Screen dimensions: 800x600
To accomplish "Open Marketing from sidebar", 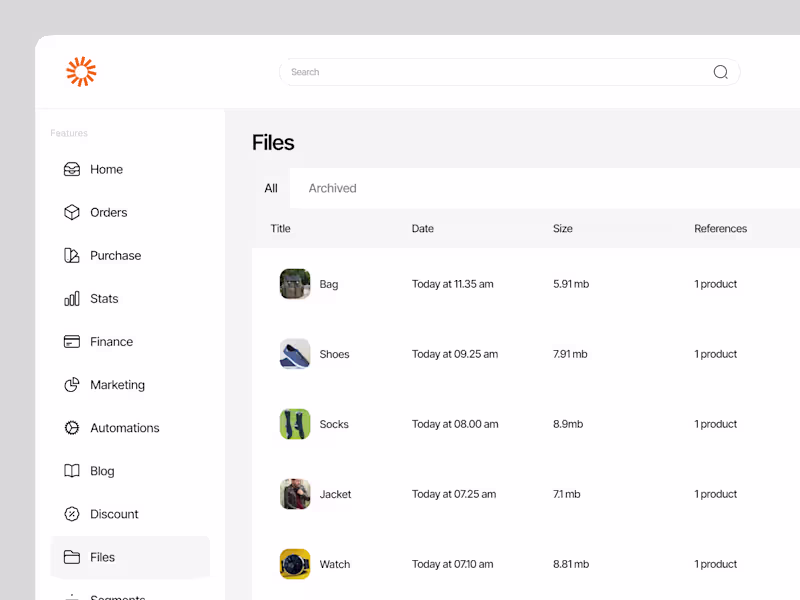I will point(117,385).
